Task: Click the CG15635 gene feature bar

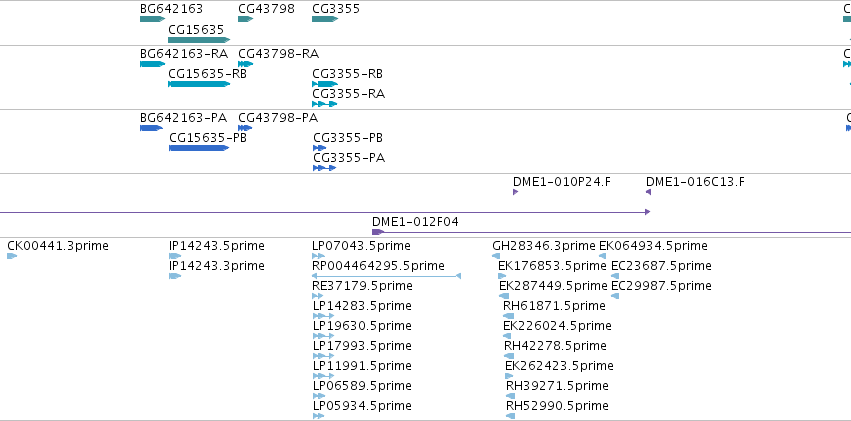Action: pyautogui.click(x=199, y=40)
